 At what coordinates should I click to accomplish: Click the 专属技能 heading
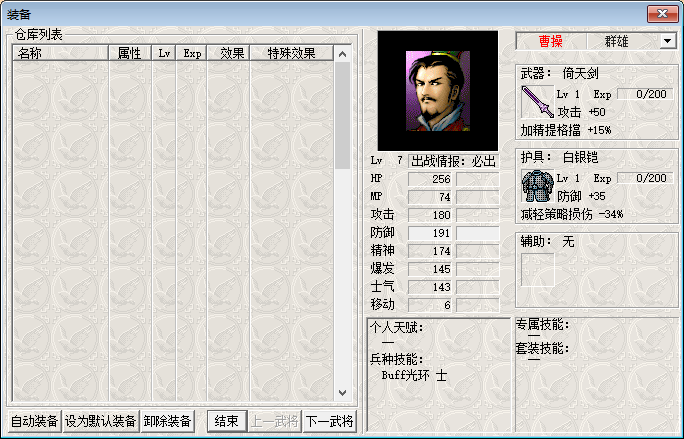(x=542, y=324)
